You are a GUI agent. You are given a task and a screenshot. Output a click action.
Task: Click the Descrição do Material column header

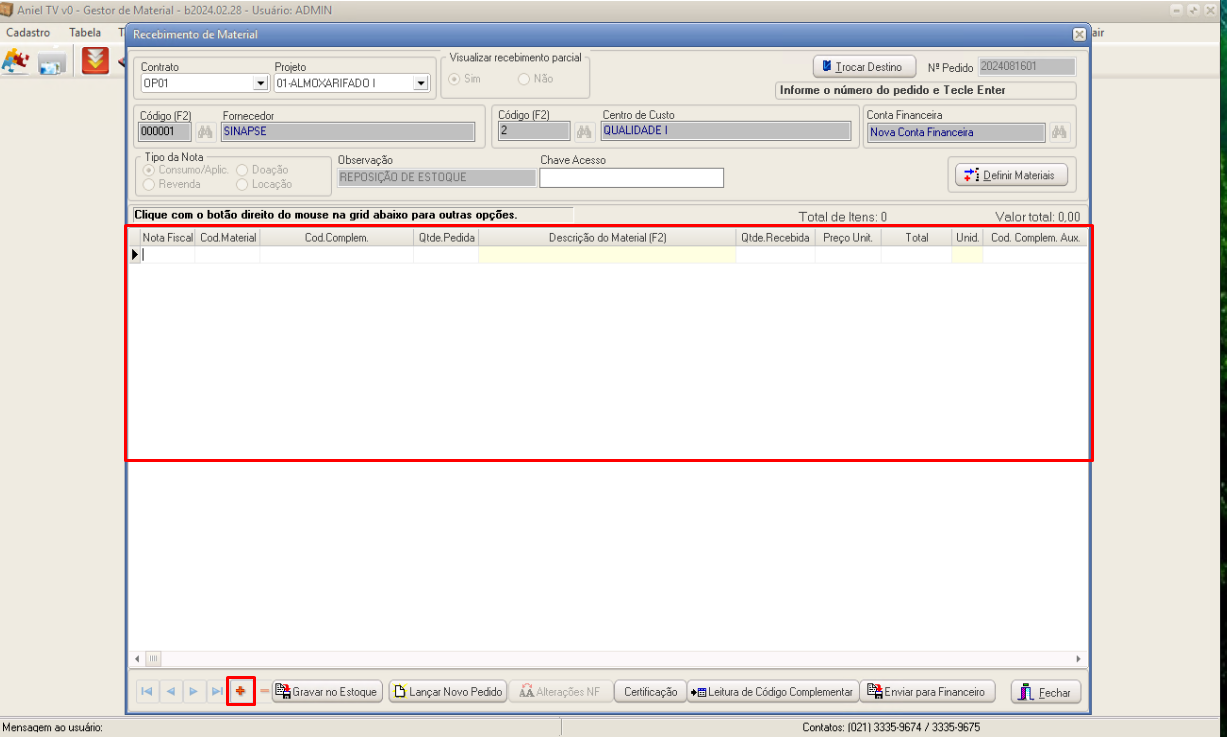[x=607, y=238]
